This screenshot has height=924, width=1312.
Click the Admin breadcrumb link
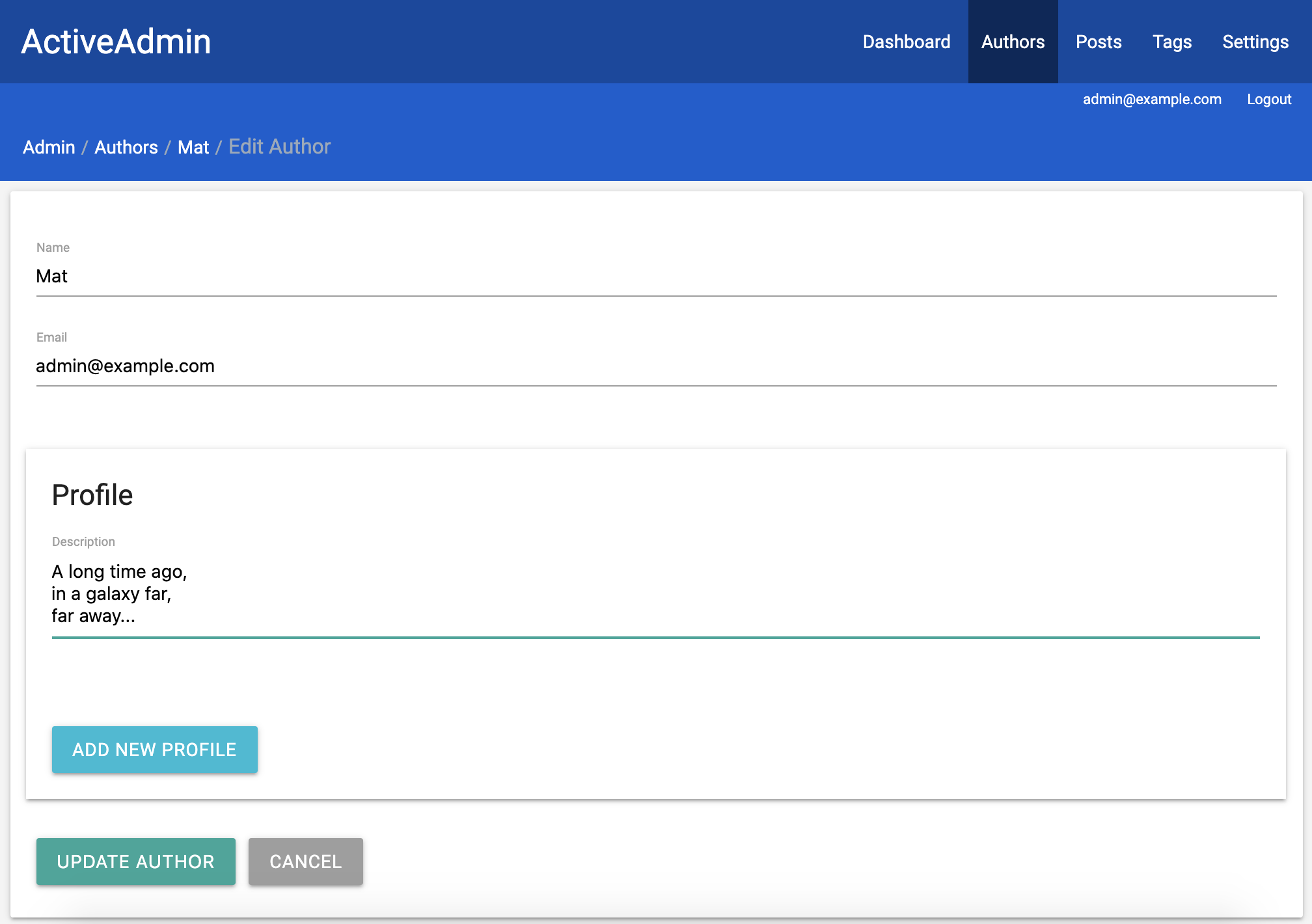coord(49,147)
